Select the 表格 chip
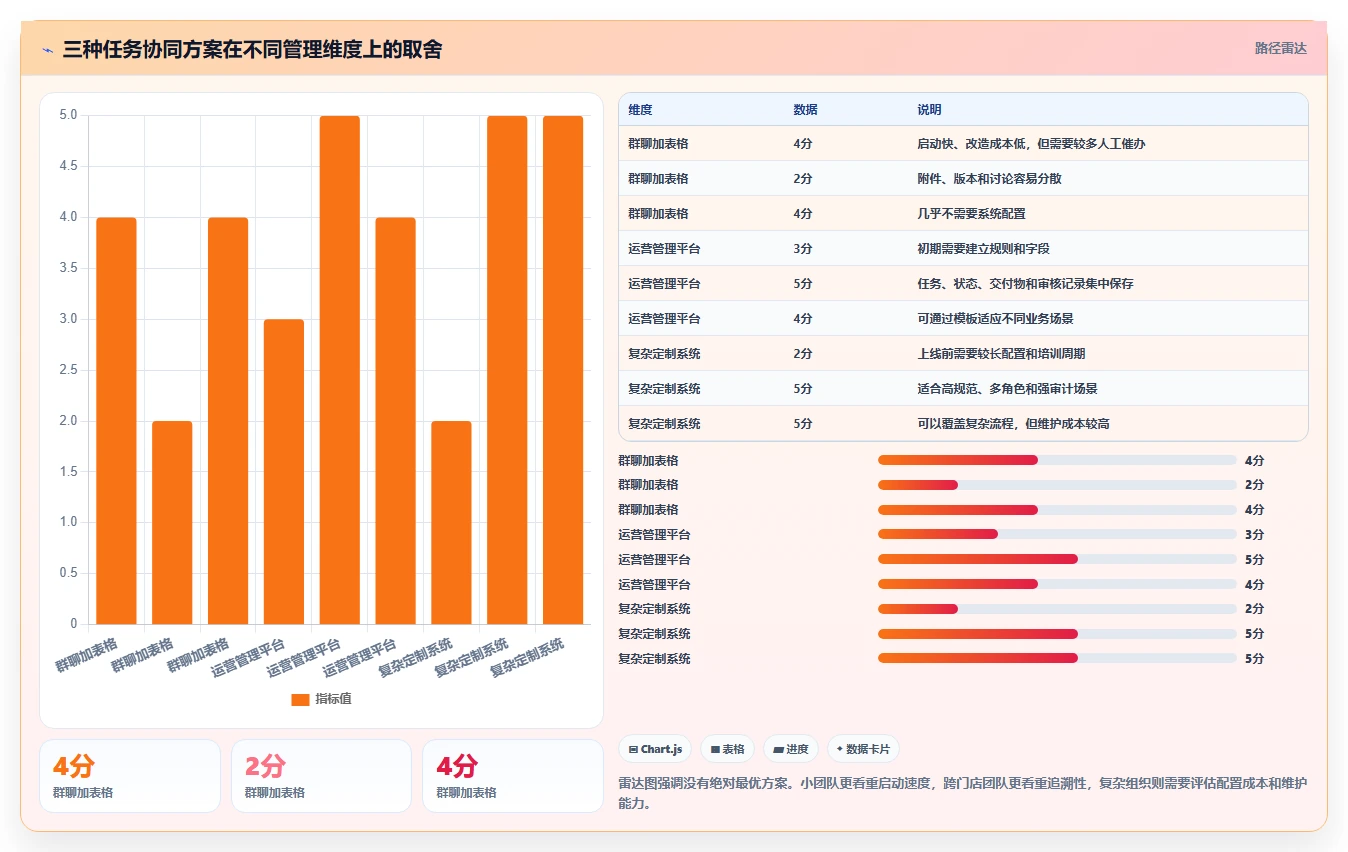 [x=727, y=749]
